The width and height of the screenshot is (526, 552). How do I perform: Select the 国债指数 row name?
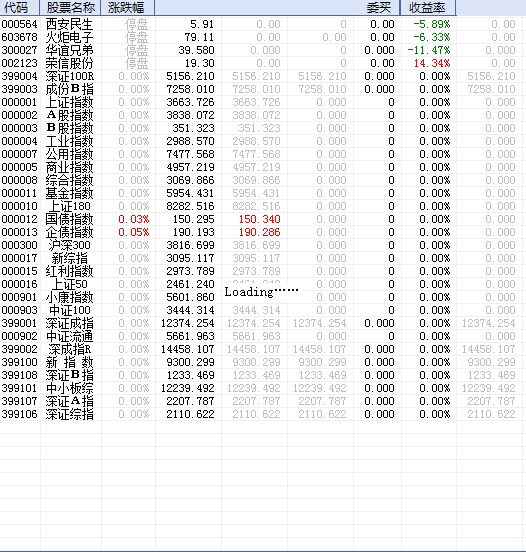pos(69,220)
